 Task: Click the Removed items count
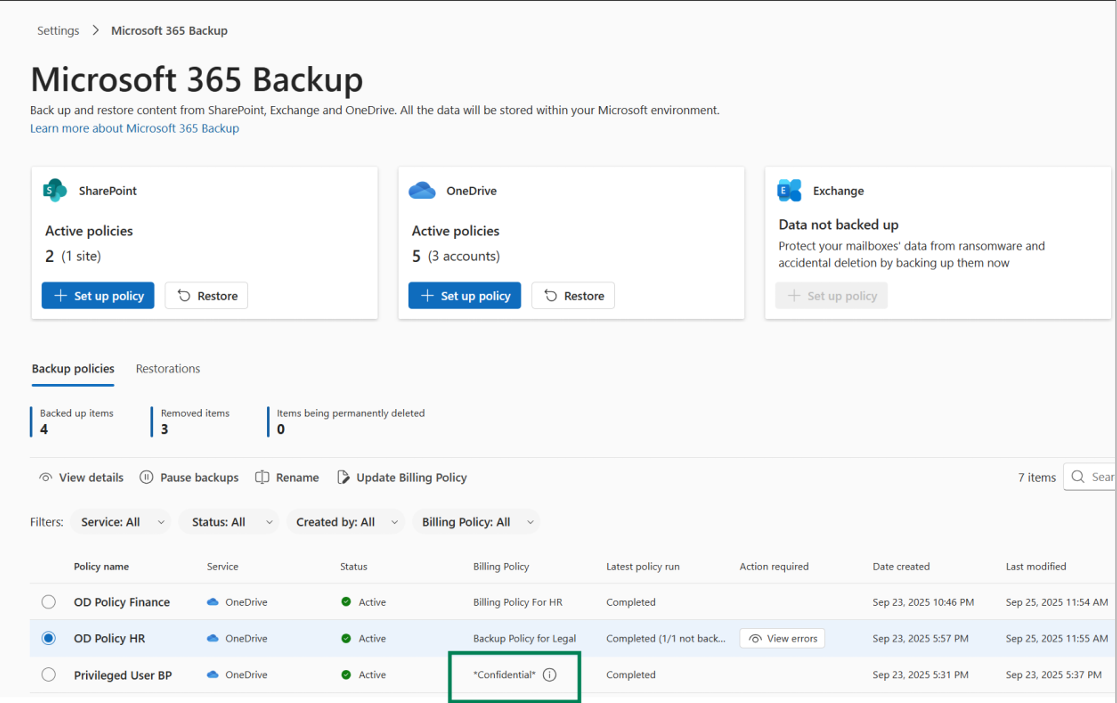tap(165, 429)
